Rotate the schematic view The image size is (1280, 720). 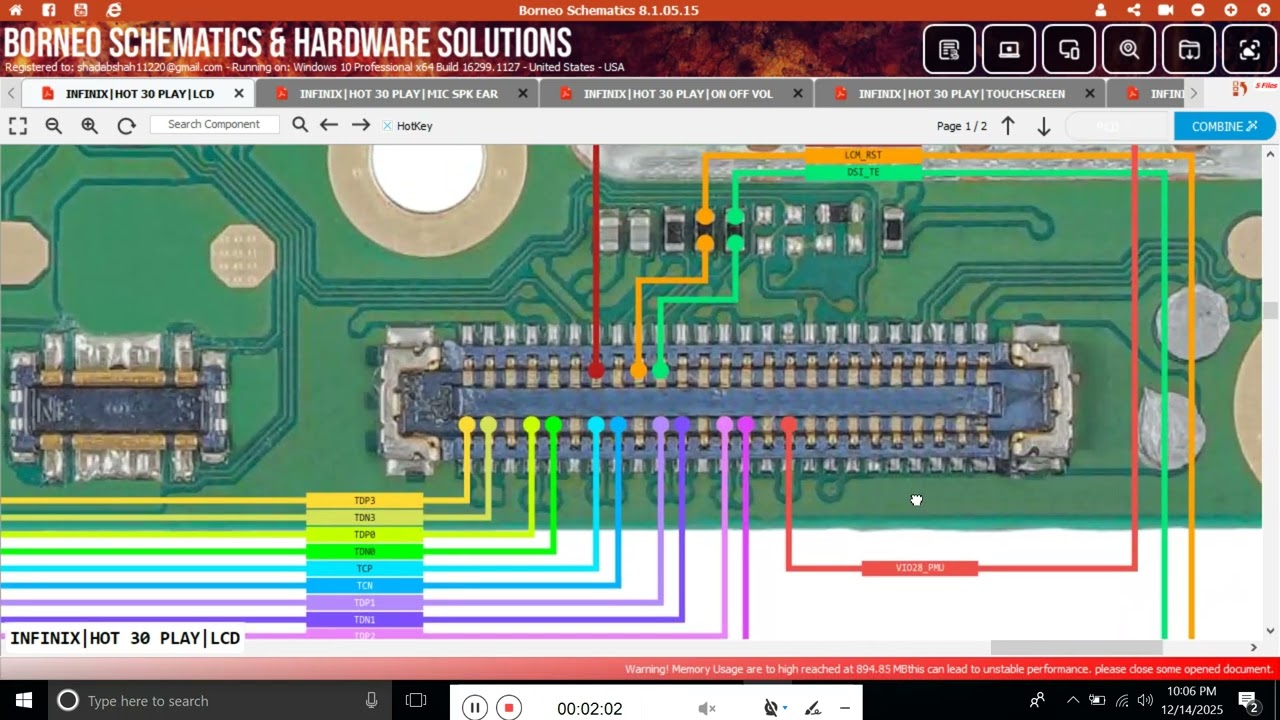pyautogui.click(x=126, y=126)
